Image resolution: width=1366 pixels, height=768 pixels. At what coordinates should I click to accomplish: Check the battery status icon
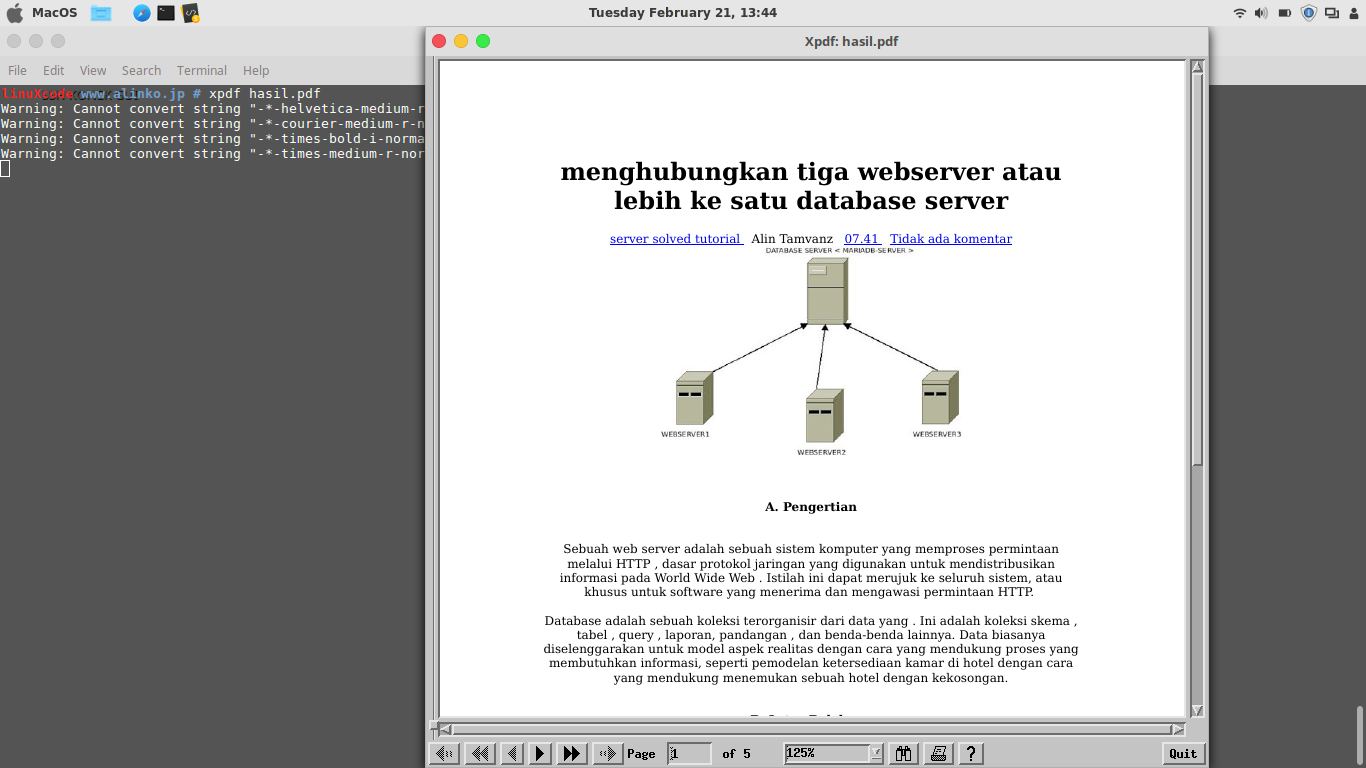click(x=1285, y=13)
